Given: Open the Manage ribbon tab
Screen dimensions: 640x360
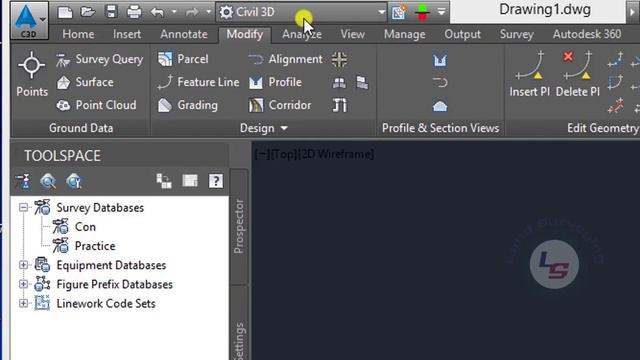Looking at the screenshot, I should point(404,34).
